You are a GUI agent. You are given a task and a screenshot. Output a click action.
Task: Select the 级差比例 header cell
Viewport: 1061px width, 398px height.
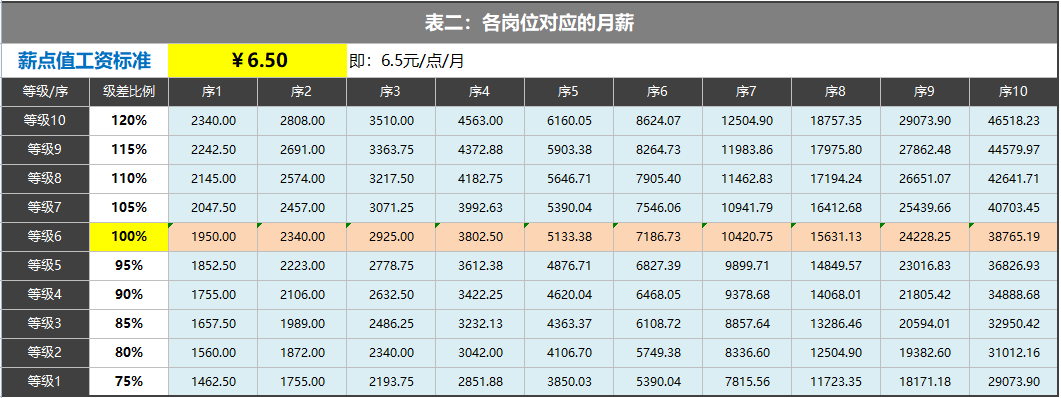(129, 92)
